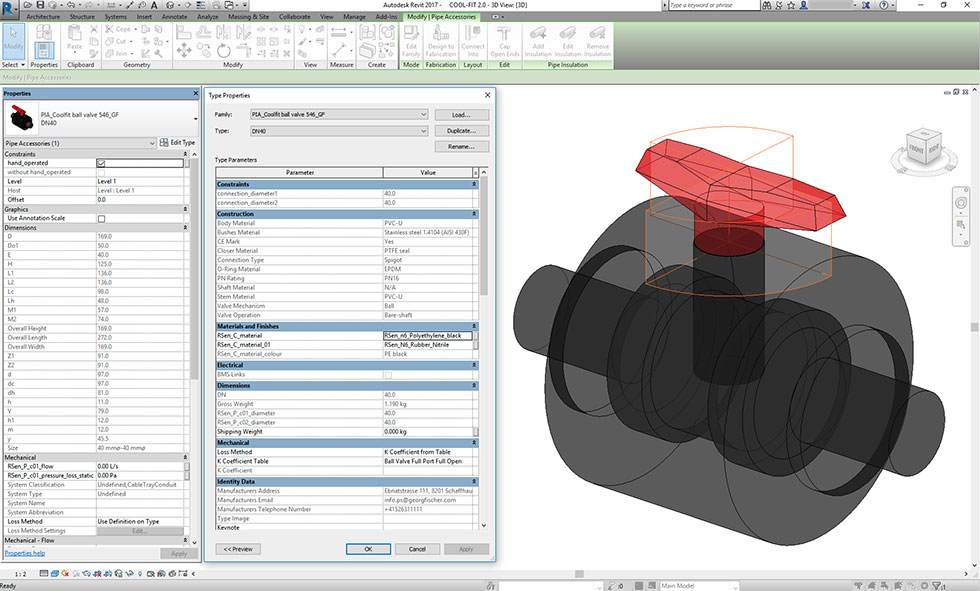Open the Pipe Accessories (1) filter dropdown

point(80,143)
